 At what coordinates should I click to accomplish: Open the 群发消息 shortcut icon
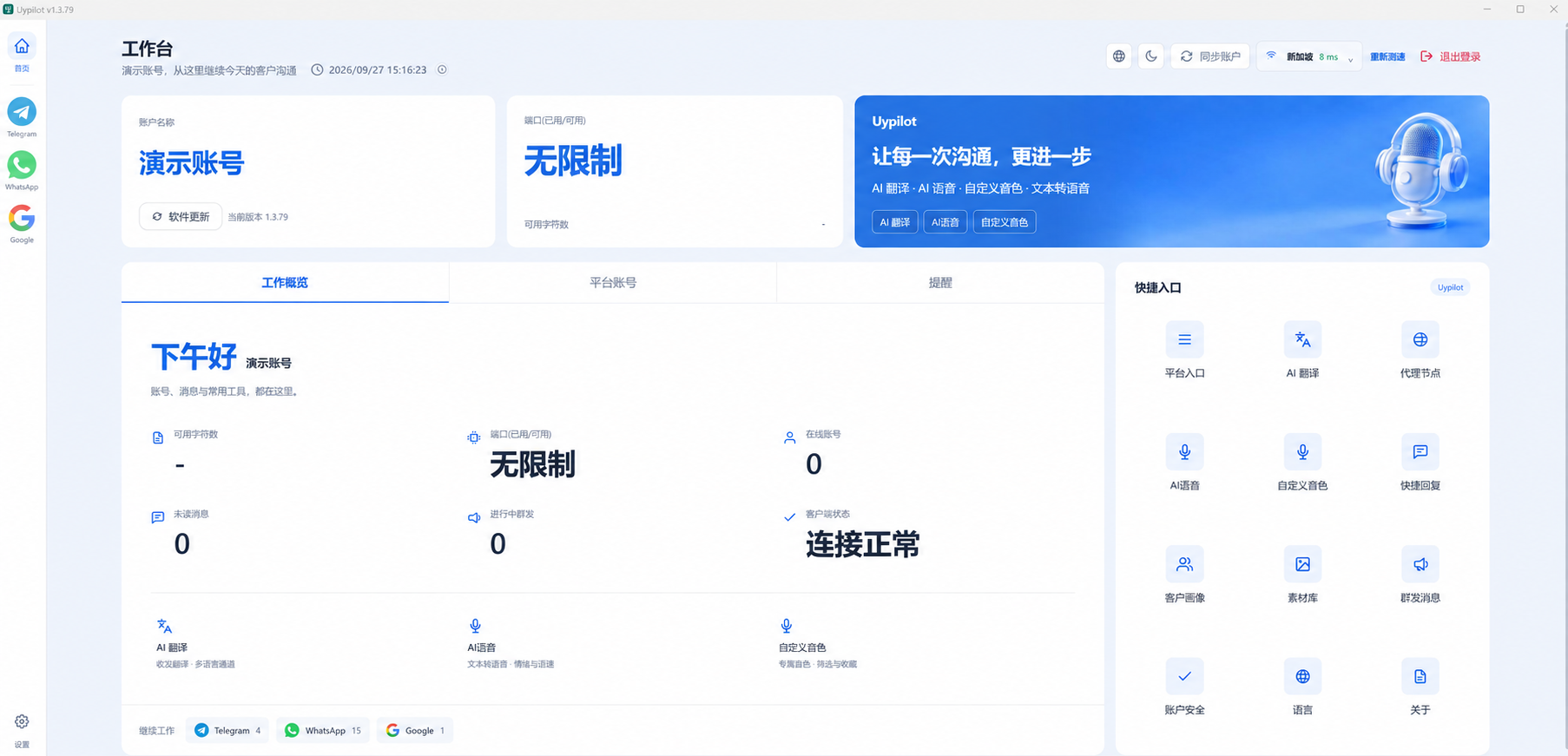[x=1420, y=564]
